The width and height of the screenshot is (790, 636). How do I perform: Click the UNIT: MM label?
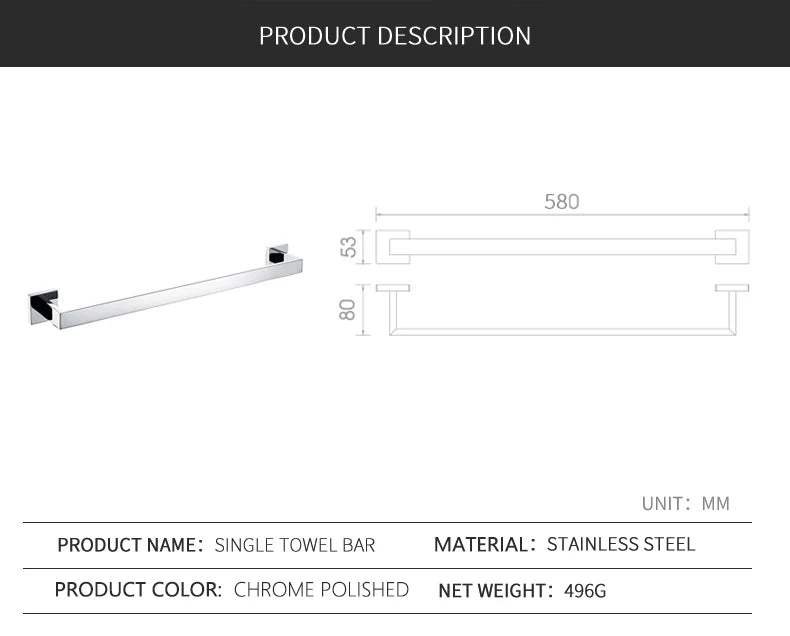tap(686, 503)
